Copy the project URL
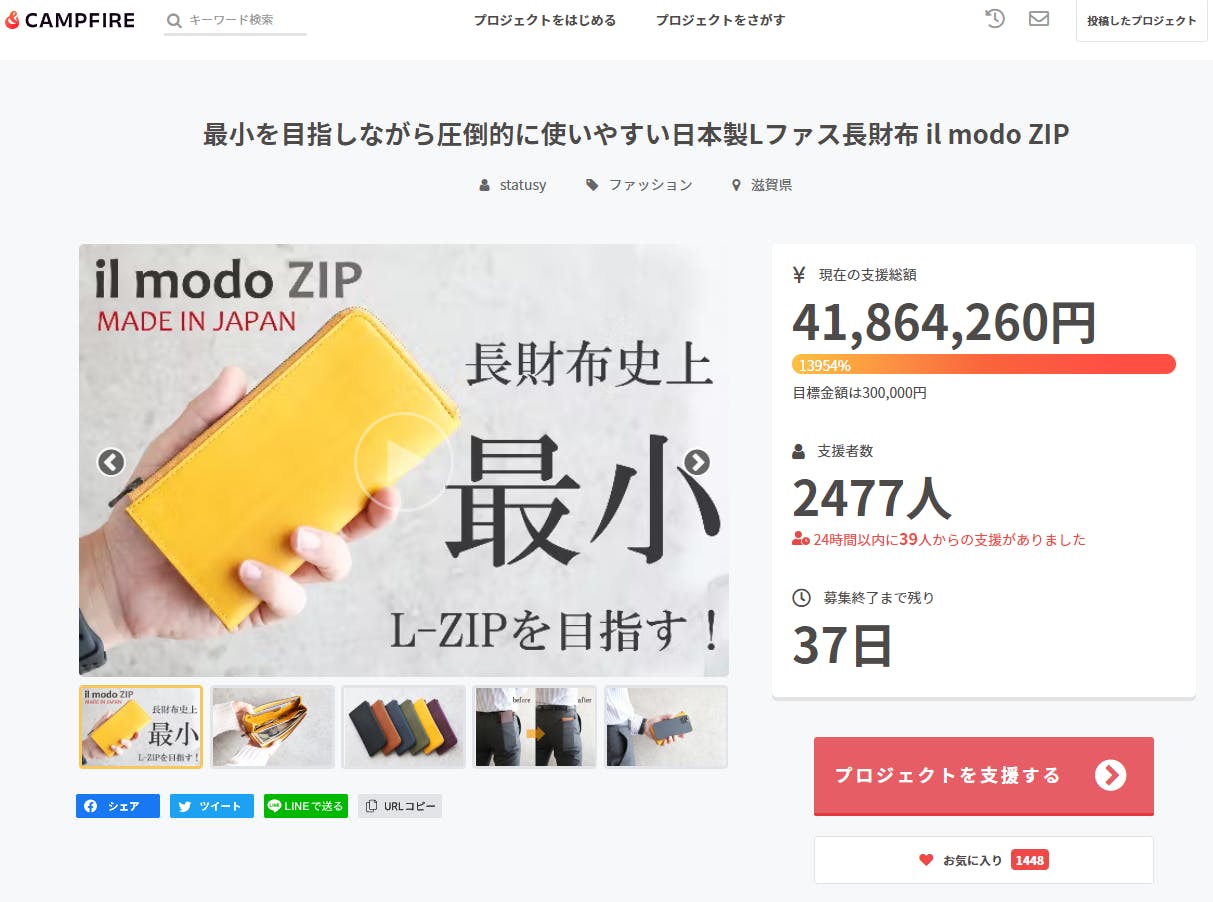The image size is (1213, 902). (x=400, y=806)
